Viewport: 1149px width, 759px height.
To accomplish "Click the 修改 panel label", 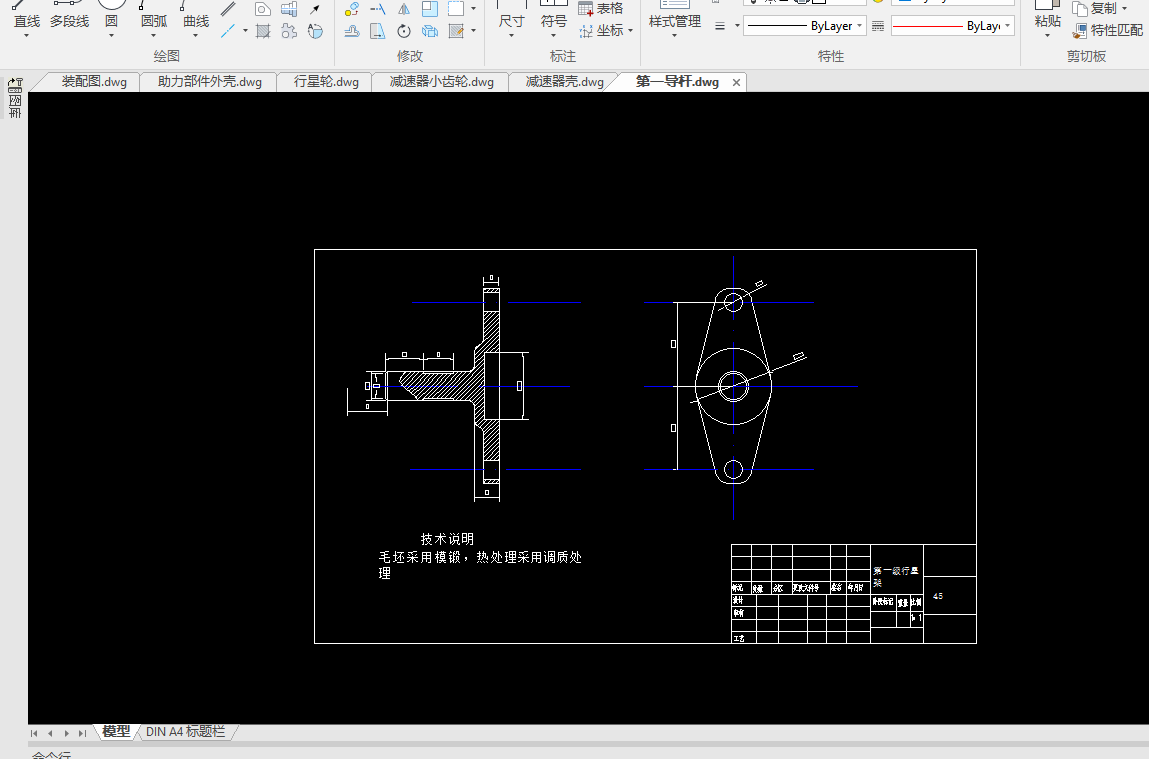I will point(410,56).
